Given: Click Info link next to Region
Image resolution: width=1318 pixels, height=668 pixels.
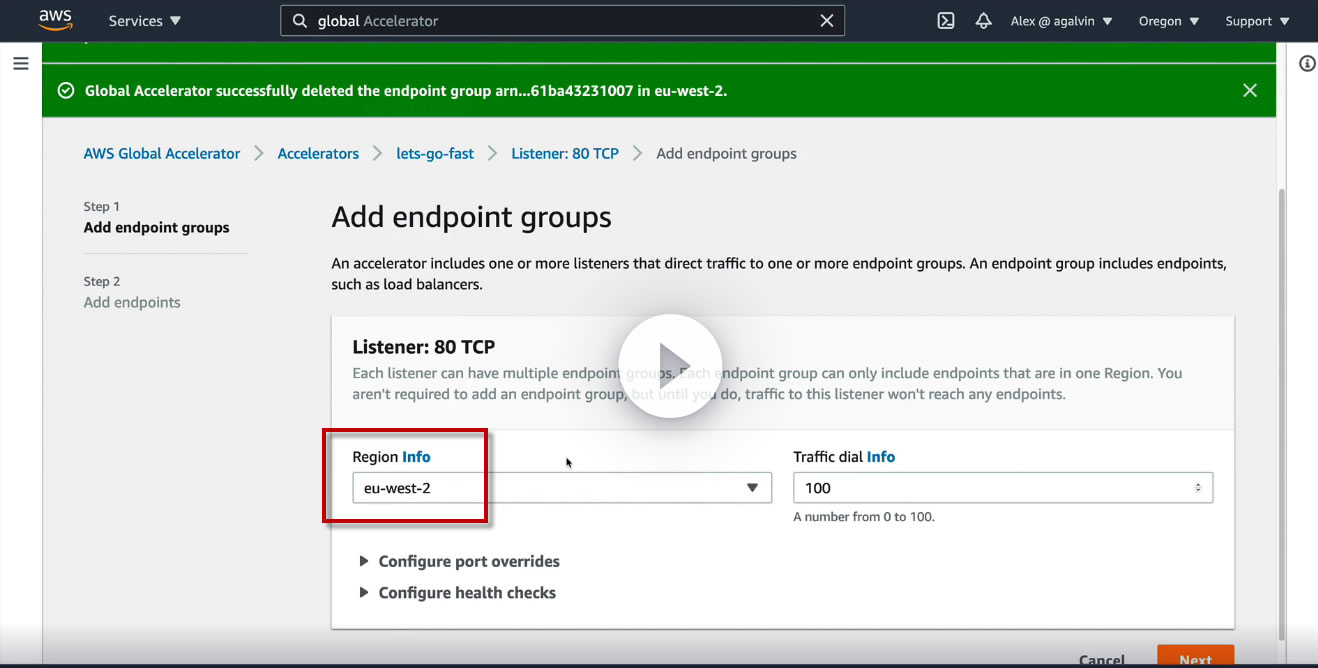Looking at the screenshot, I should [416, 457].
